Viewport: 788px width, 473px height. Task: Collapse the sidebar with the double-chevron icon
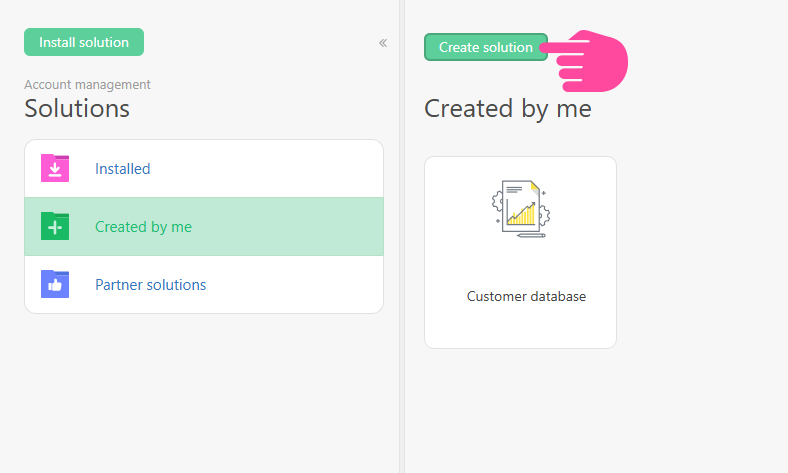383,43
